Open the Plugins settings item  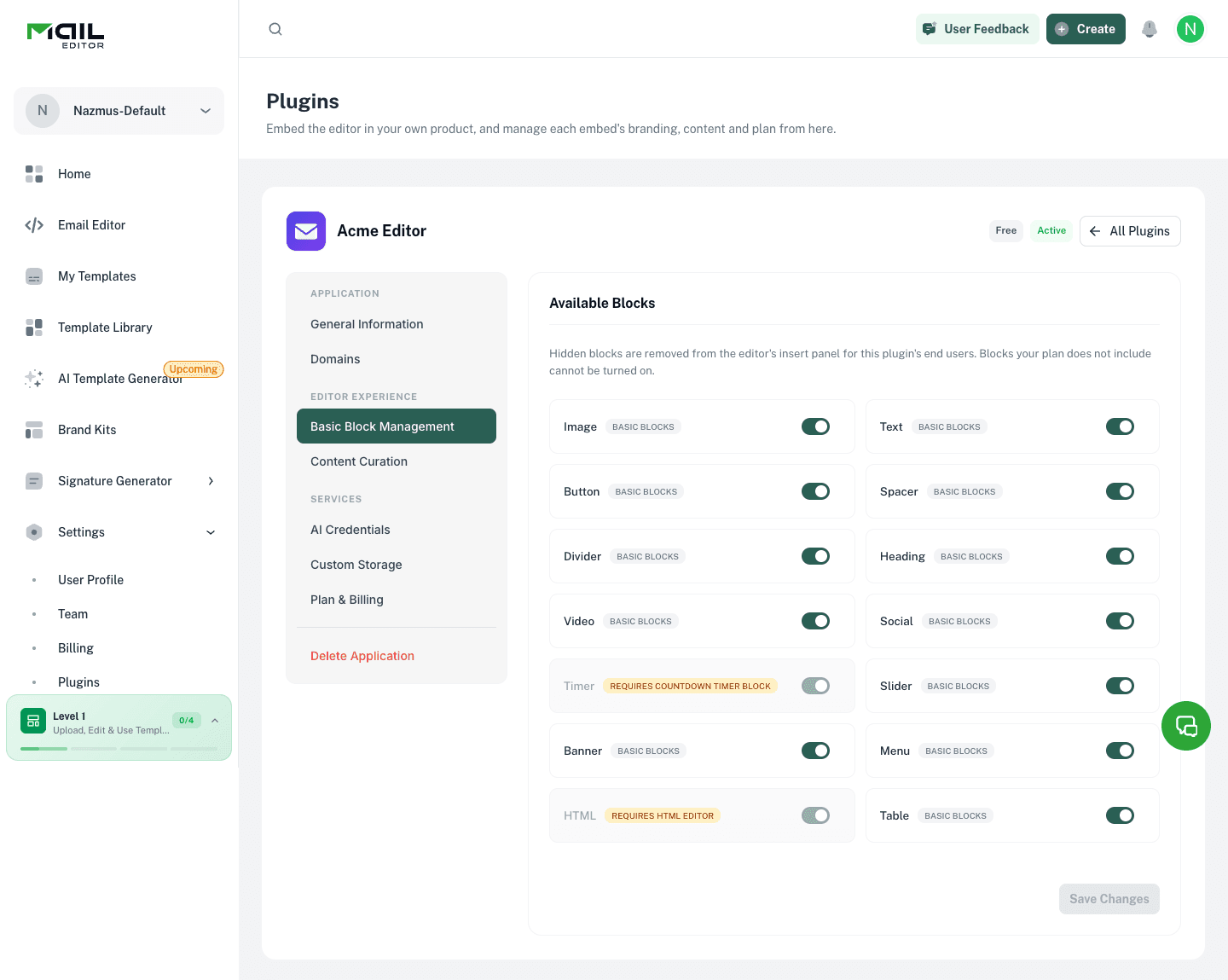point(78,682)
